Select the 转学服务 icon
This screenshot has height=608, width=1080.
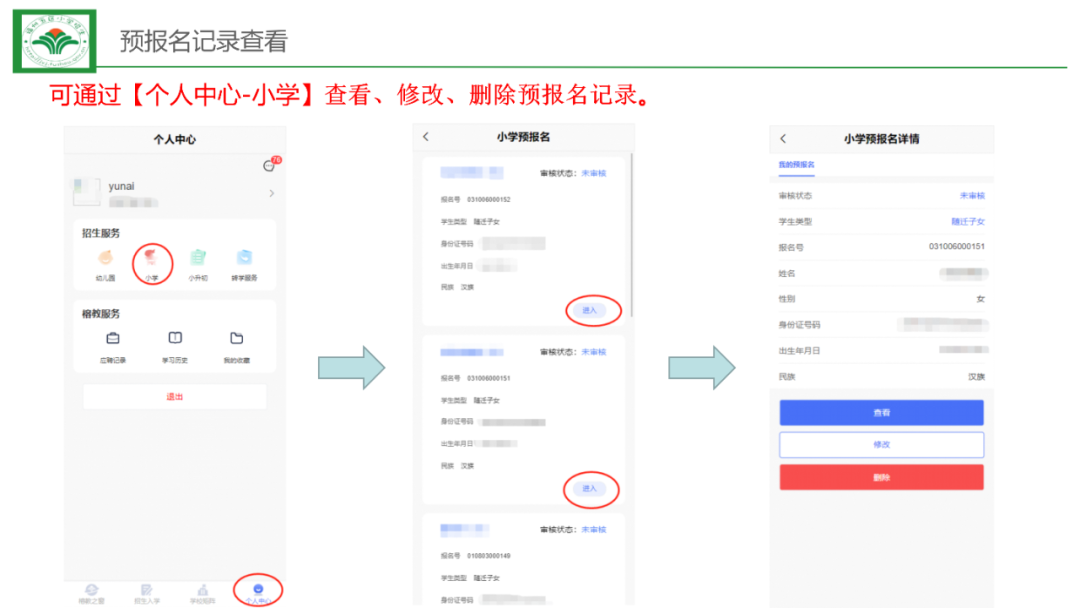[244, 260]
